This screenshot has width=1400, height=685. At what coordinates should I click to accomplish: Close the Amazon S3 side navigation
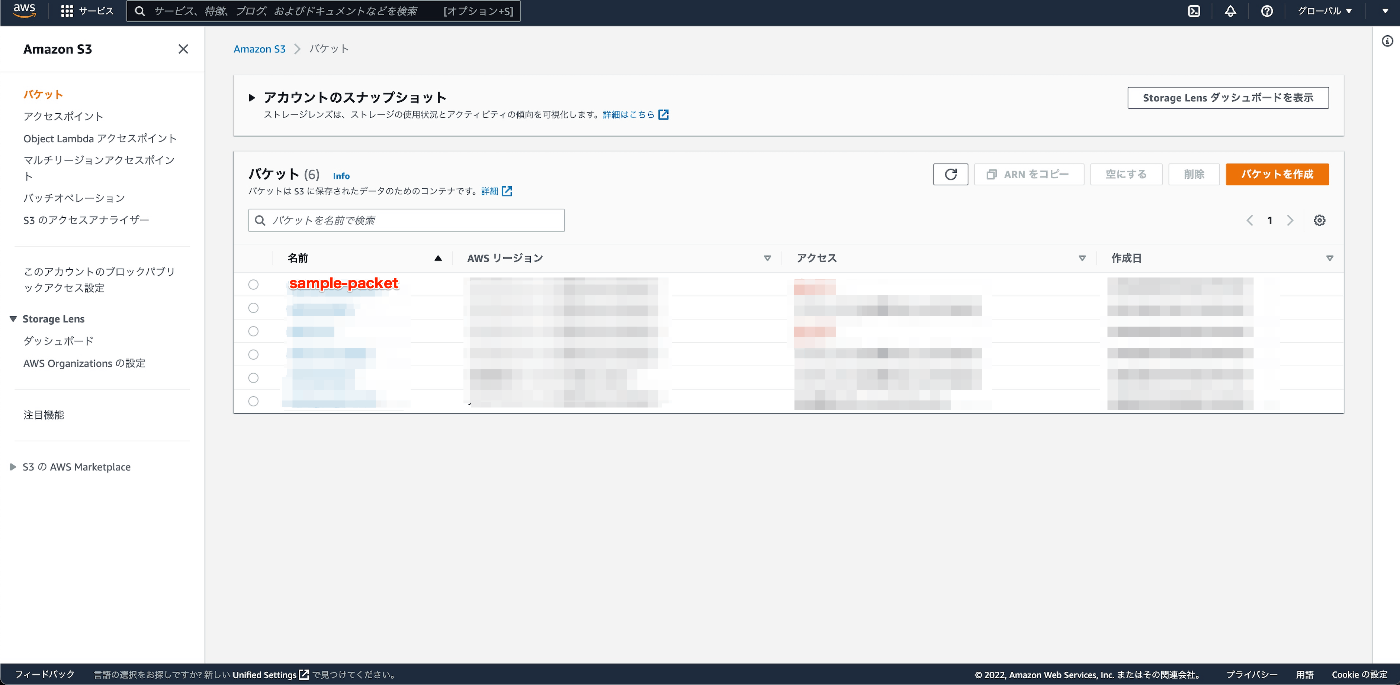[183, 49]
